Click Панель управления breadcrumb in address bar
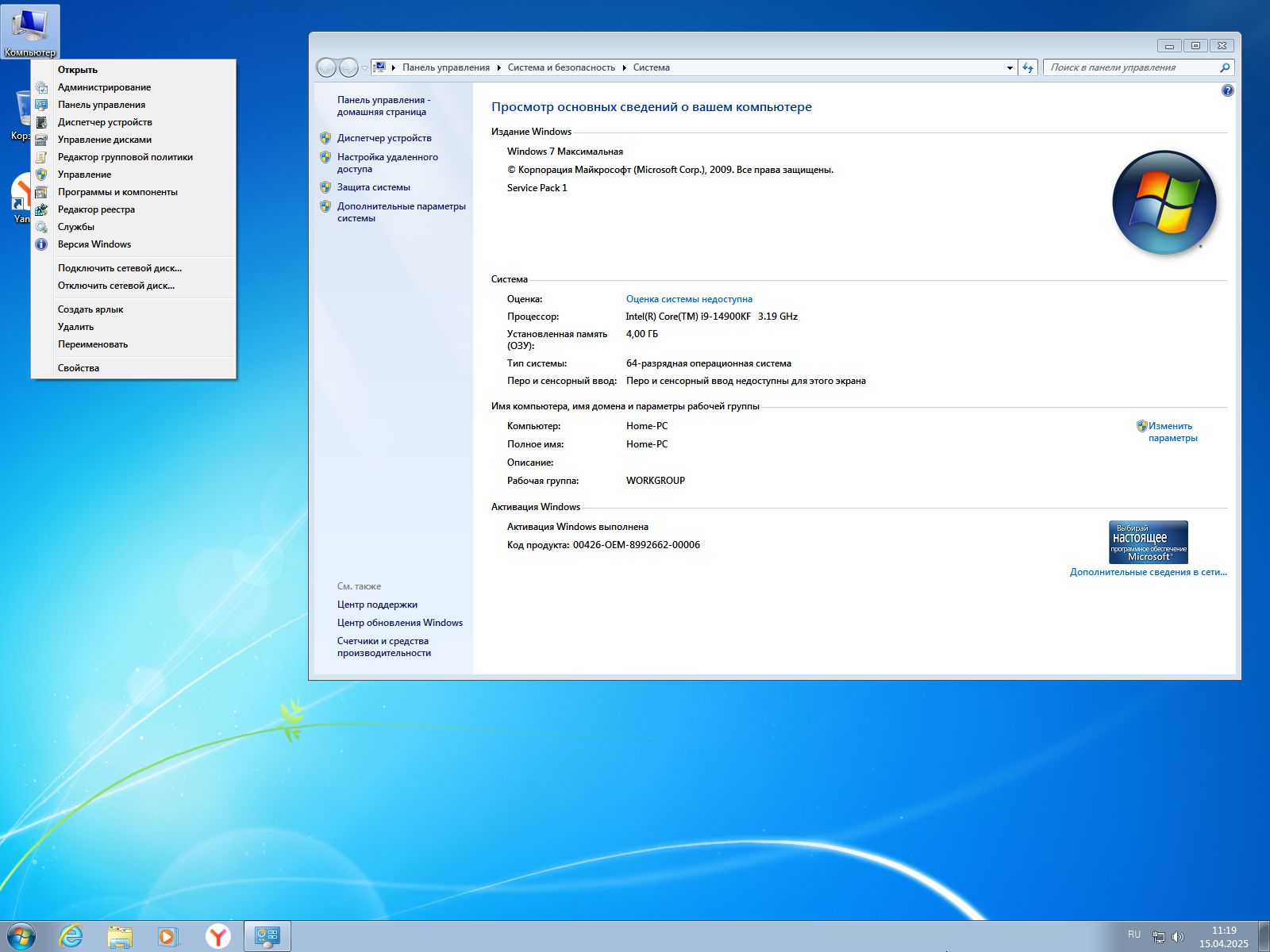This screenshot has width=1270, height=952. [x=446, y=67]
